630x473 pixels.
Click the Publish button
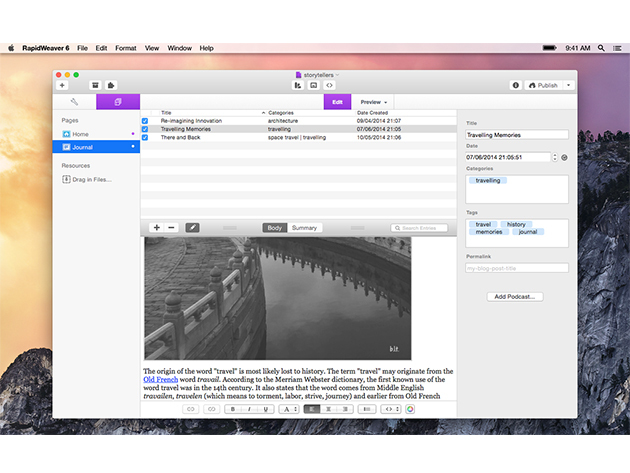click(543, 85)
